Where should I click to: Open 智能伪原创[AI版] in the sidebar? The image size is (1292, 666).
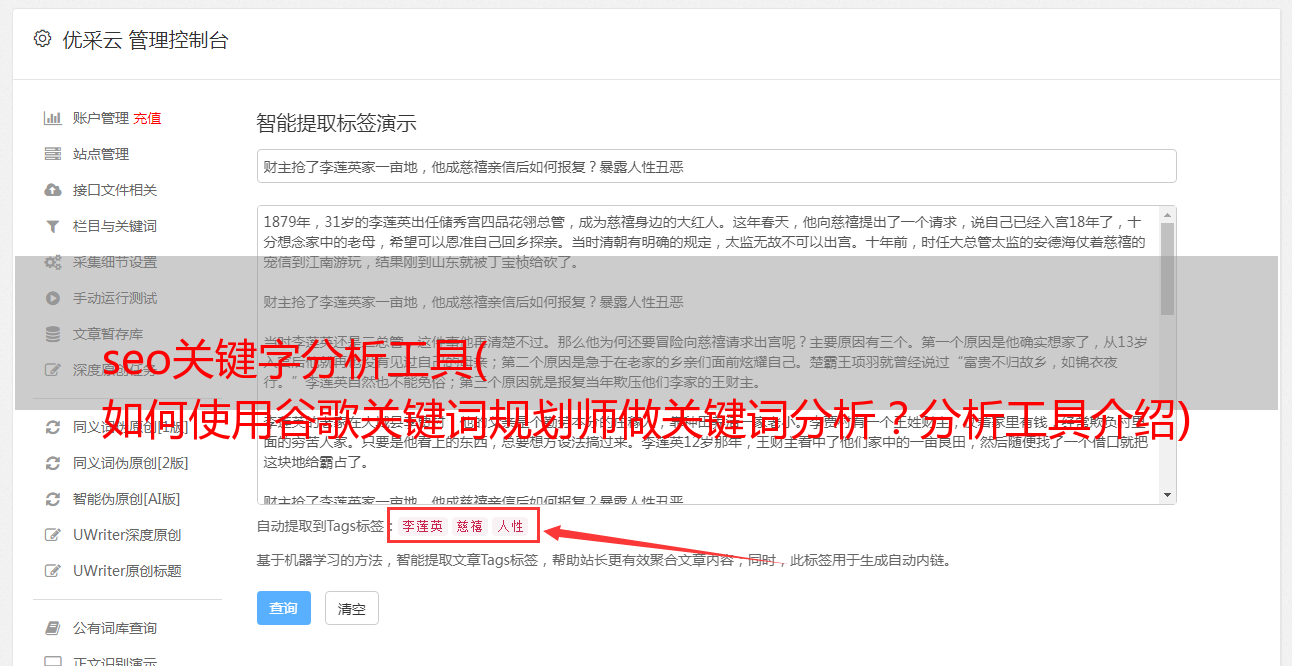click(x=126, y=499)
